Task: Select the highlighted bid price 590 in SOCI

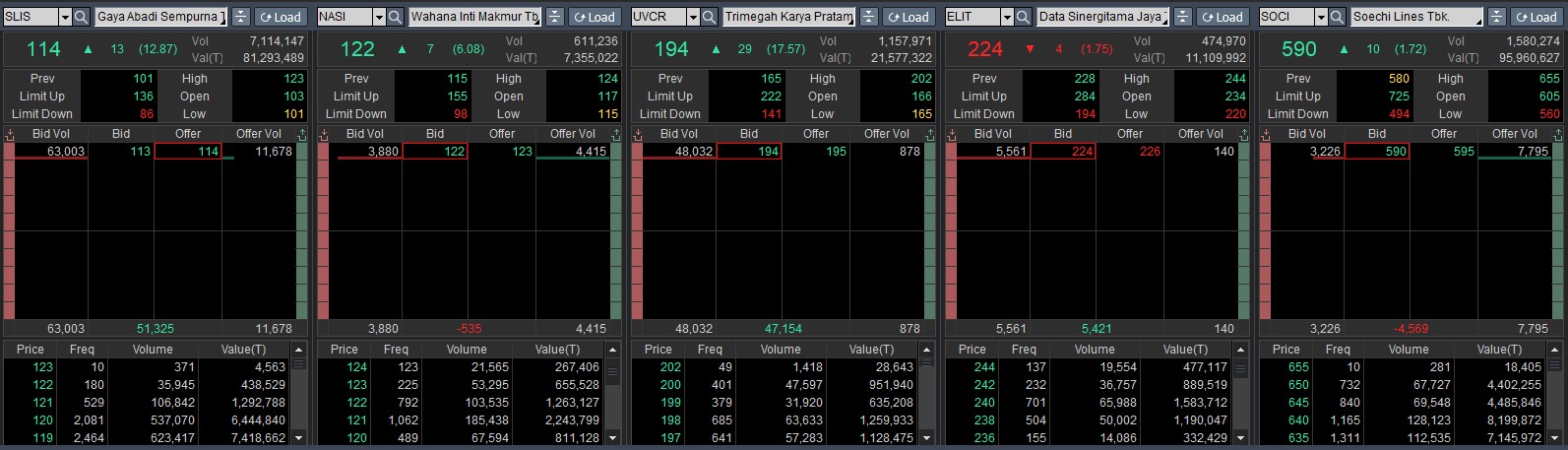Action: coord(1376,151)
